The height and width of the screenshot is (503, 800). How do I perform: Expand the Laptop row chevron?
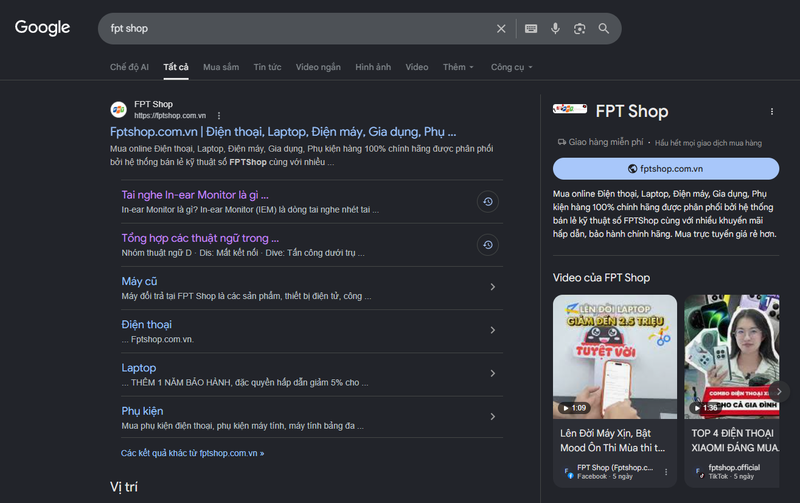coord(492,373)
